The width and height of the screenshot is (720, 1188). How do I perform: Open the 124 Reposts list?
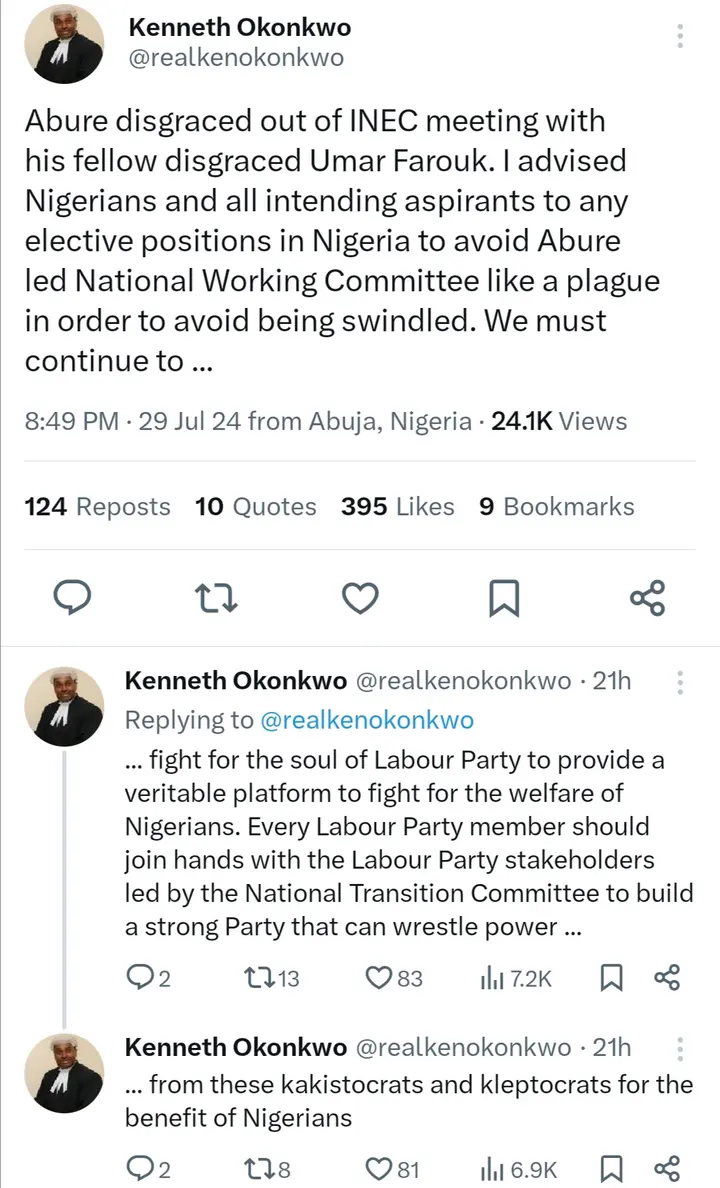97,507
